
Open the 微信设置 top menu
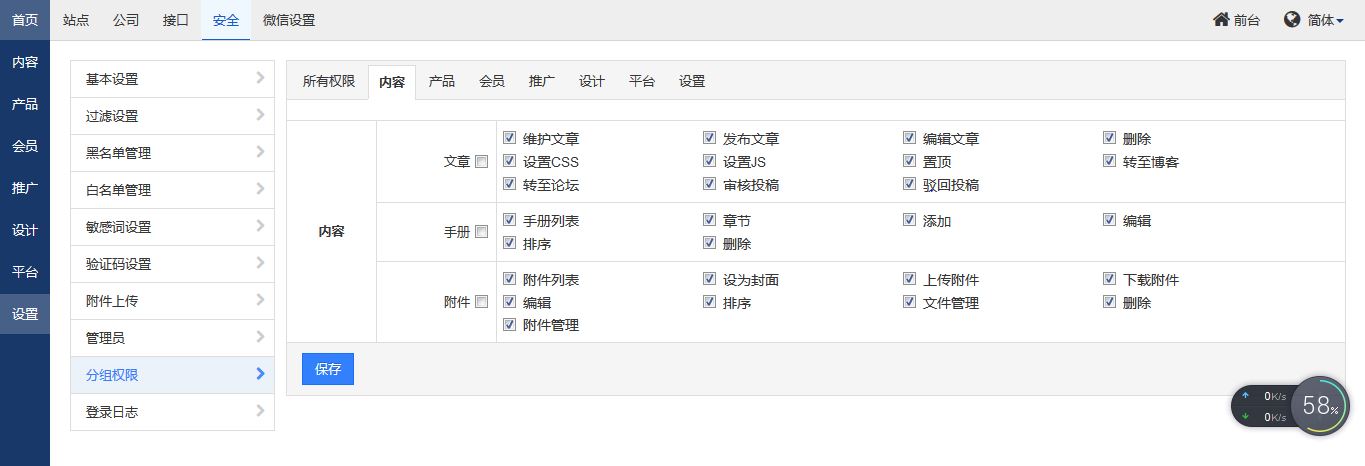coord(289,20)
